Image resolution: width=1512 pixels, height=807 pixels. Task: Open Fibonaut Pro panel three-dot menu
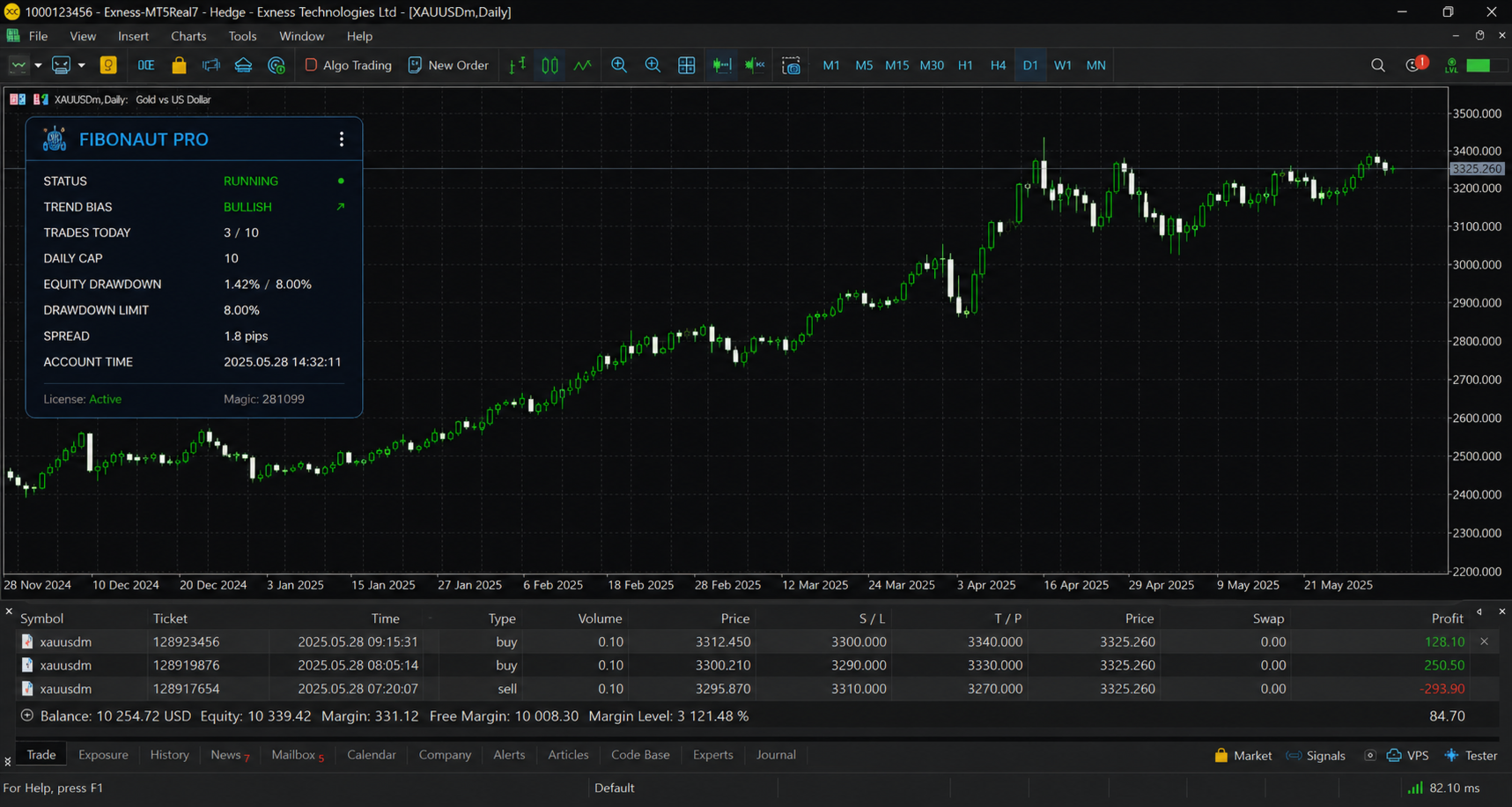[342, 139]
